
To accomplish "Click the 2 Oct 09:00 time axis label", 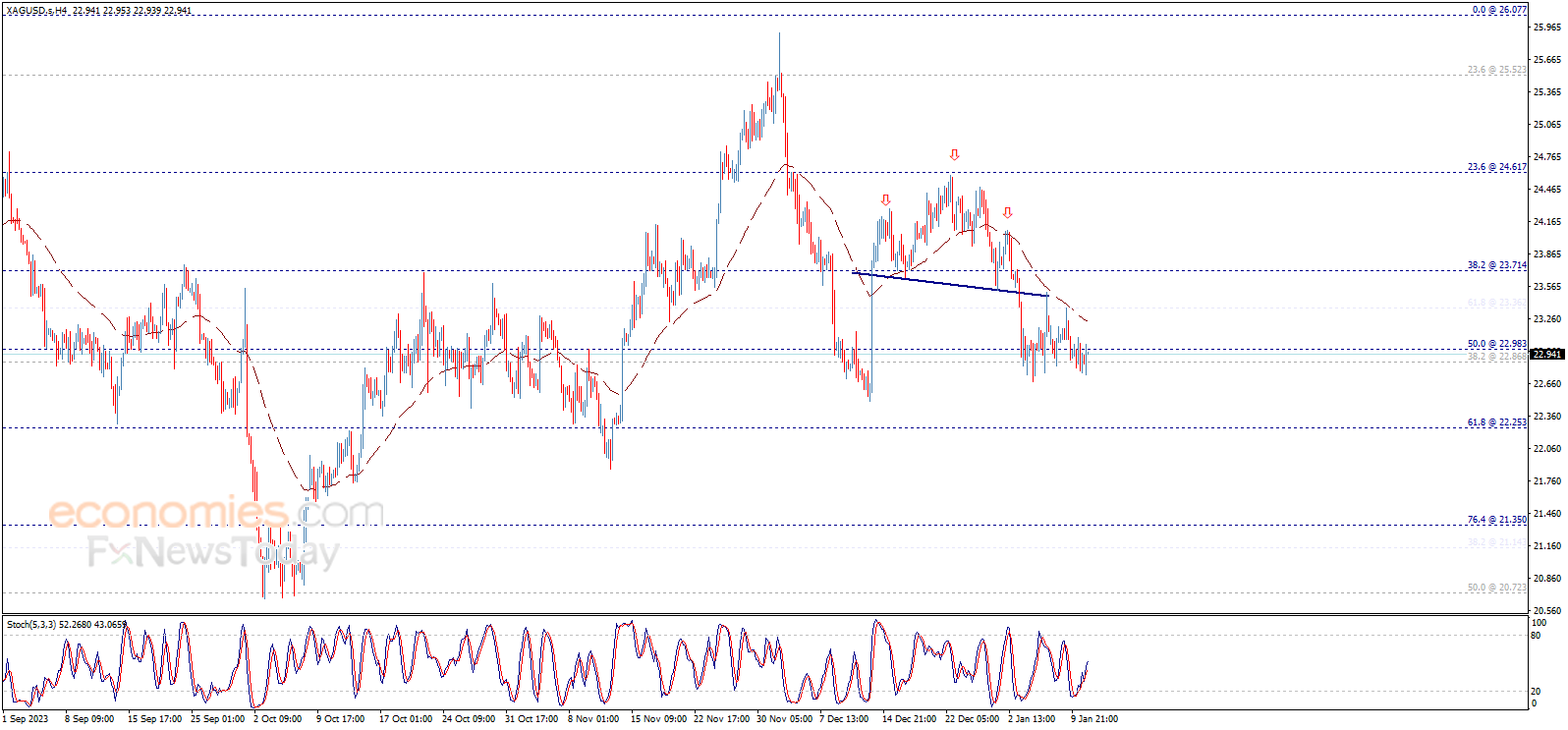I will (277, 719).
